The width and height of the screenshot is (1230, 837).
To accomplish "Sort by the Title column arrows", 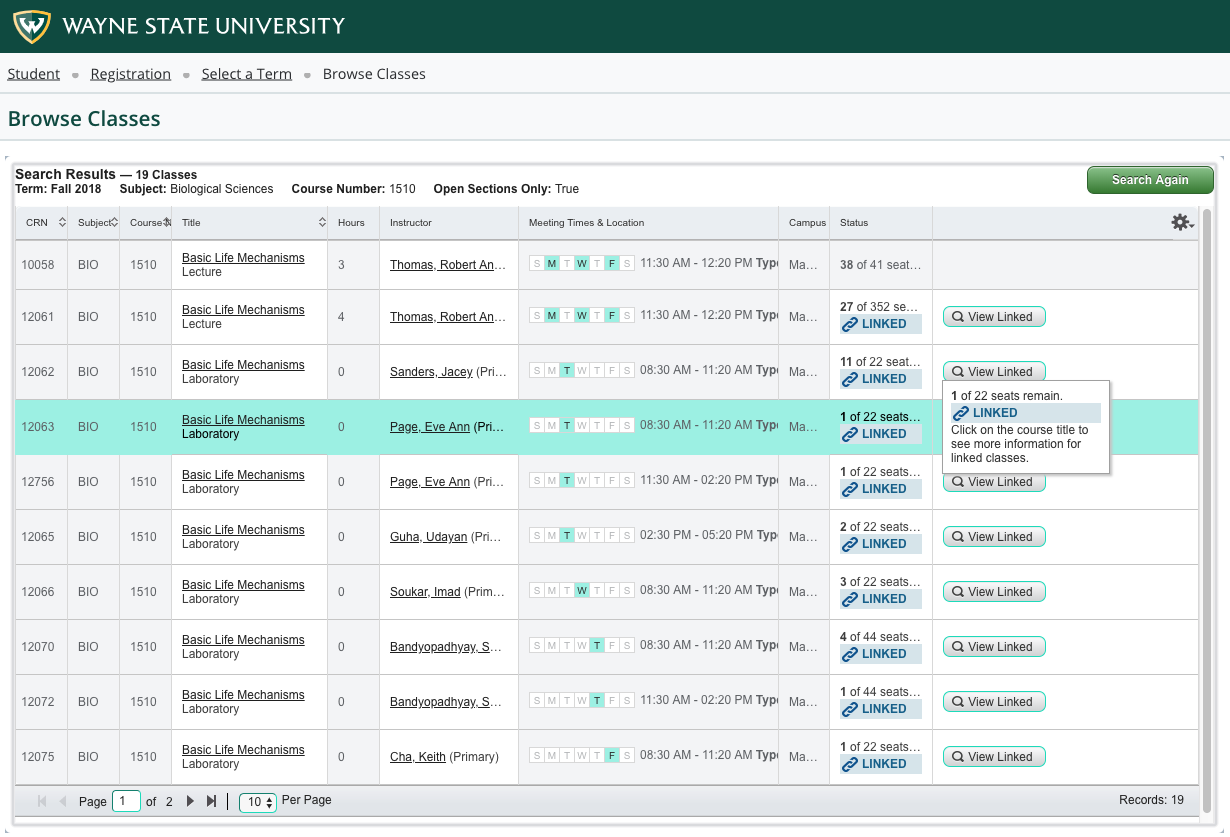I will pyautogui.click(x=322, y=222).
